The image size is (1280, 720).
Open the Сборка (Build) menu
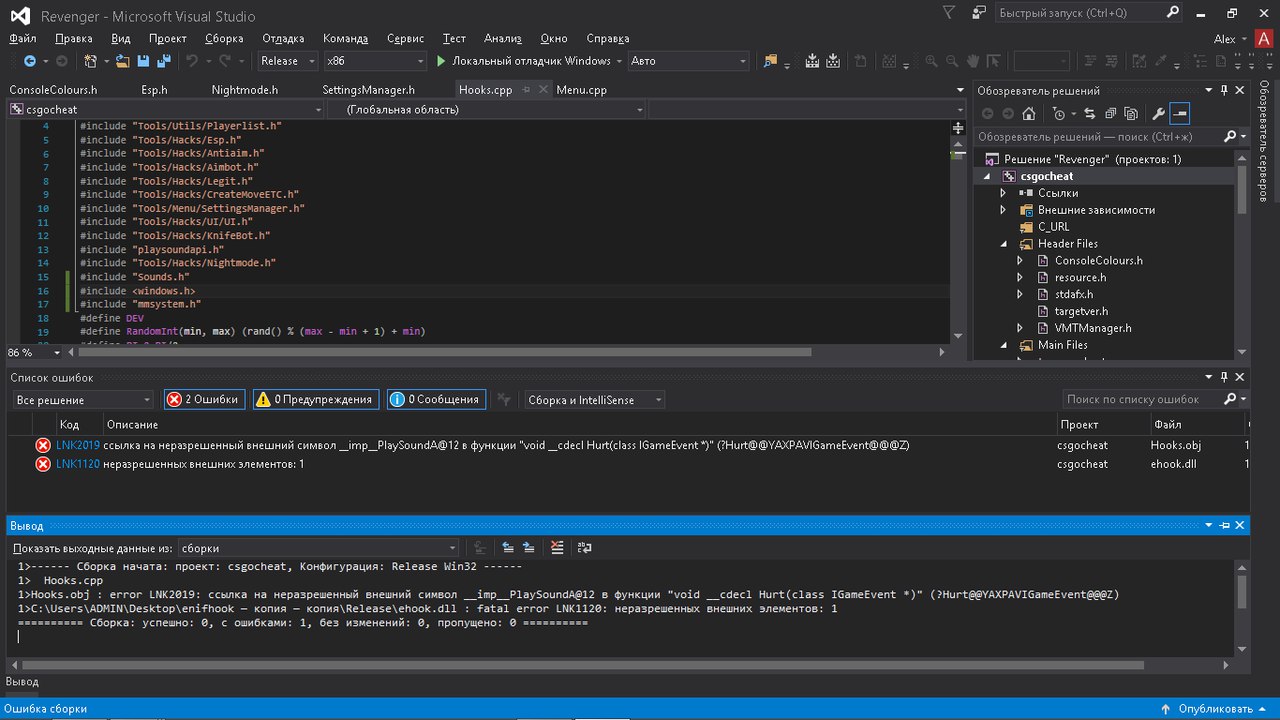[224, 38]
